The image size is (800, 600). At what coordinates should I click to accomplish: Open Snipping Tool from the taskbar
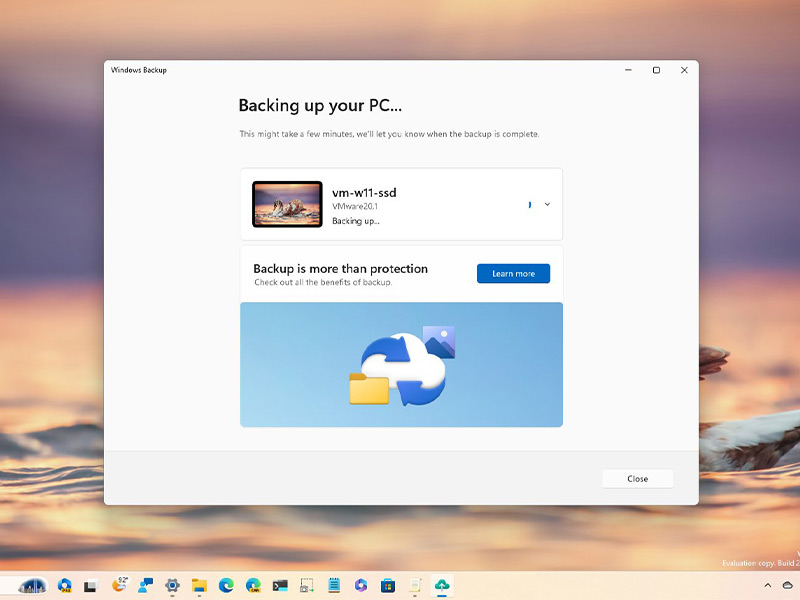[x=307, y=585]
